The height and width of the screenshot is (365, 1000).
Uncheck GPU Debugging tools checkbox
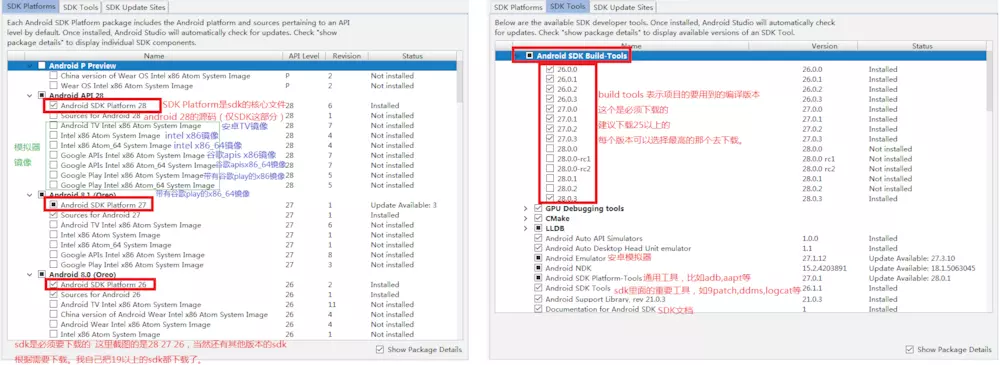538,209
